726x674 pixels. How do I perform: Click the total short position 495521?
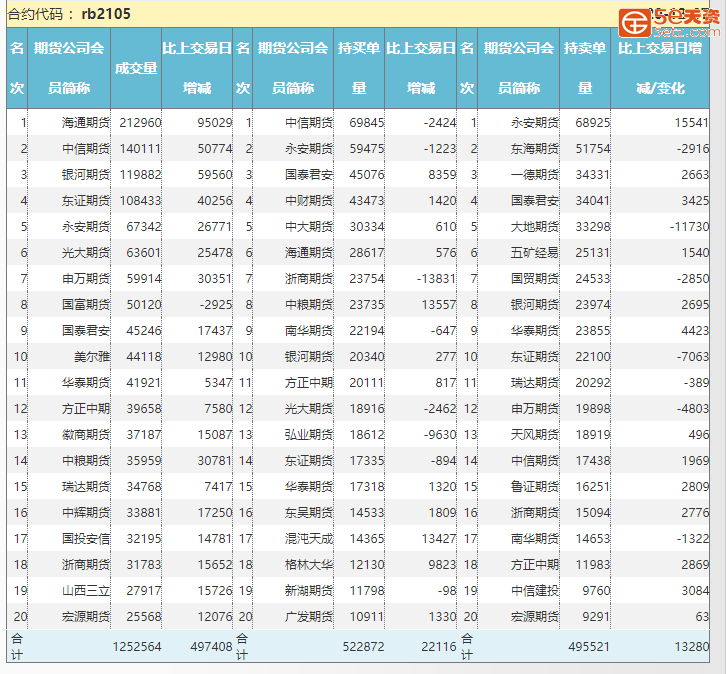pos(589,647)
